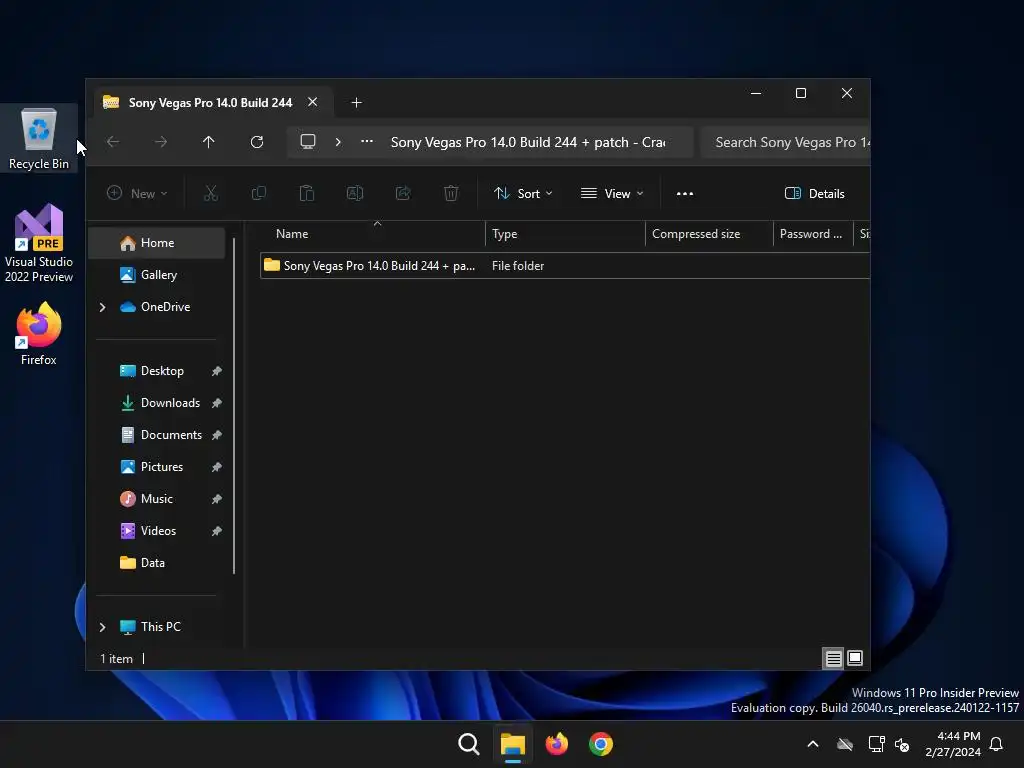Open the Data folder in sidebar
This screenshot has width=1024, height=768.
152,563
